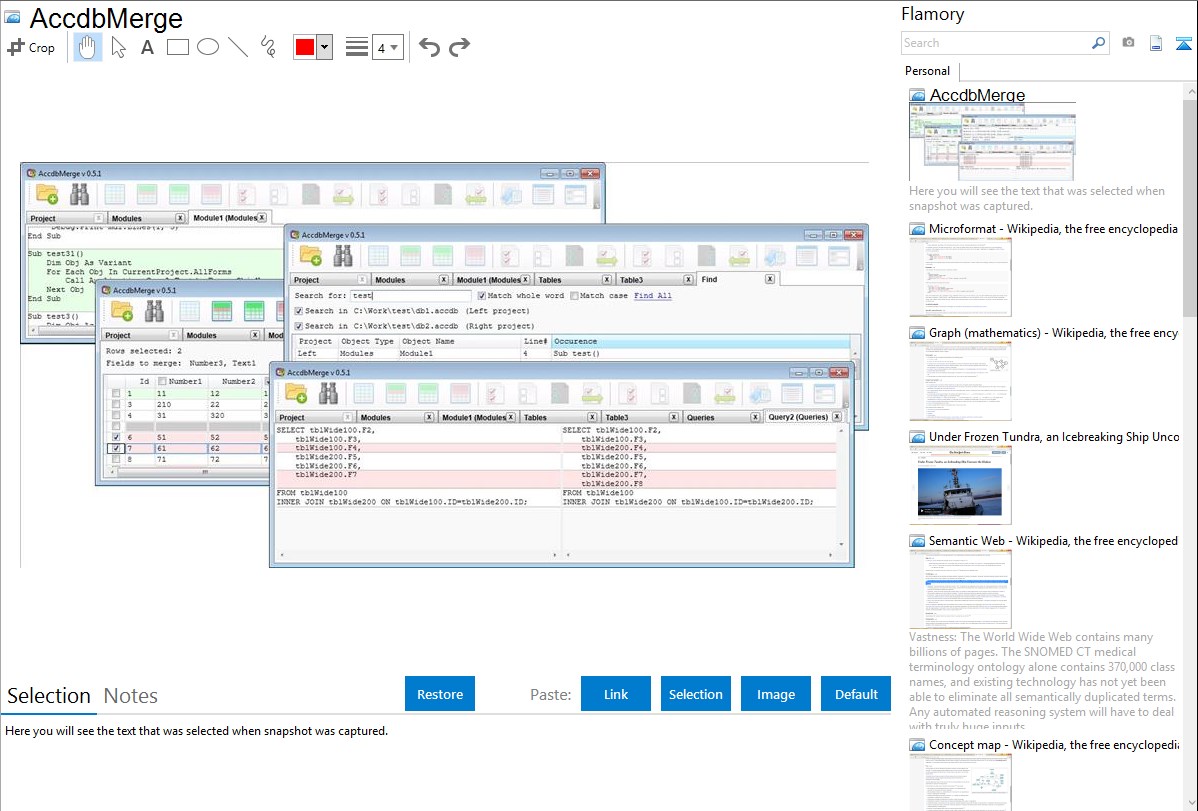This screenshot has width=1198, height=811.
Task: Toggle the Match case checkbox
Action: [574, 296]
